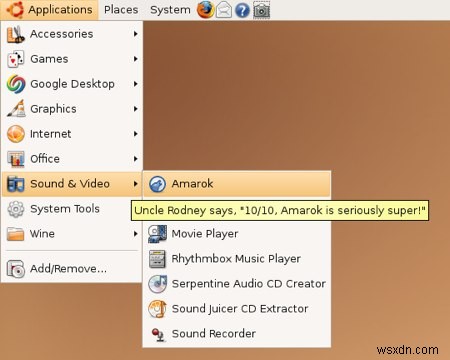Screen dimensions: 450x360
Task: Launch Rhythmbox Music Player
Action: coord(237,259)
